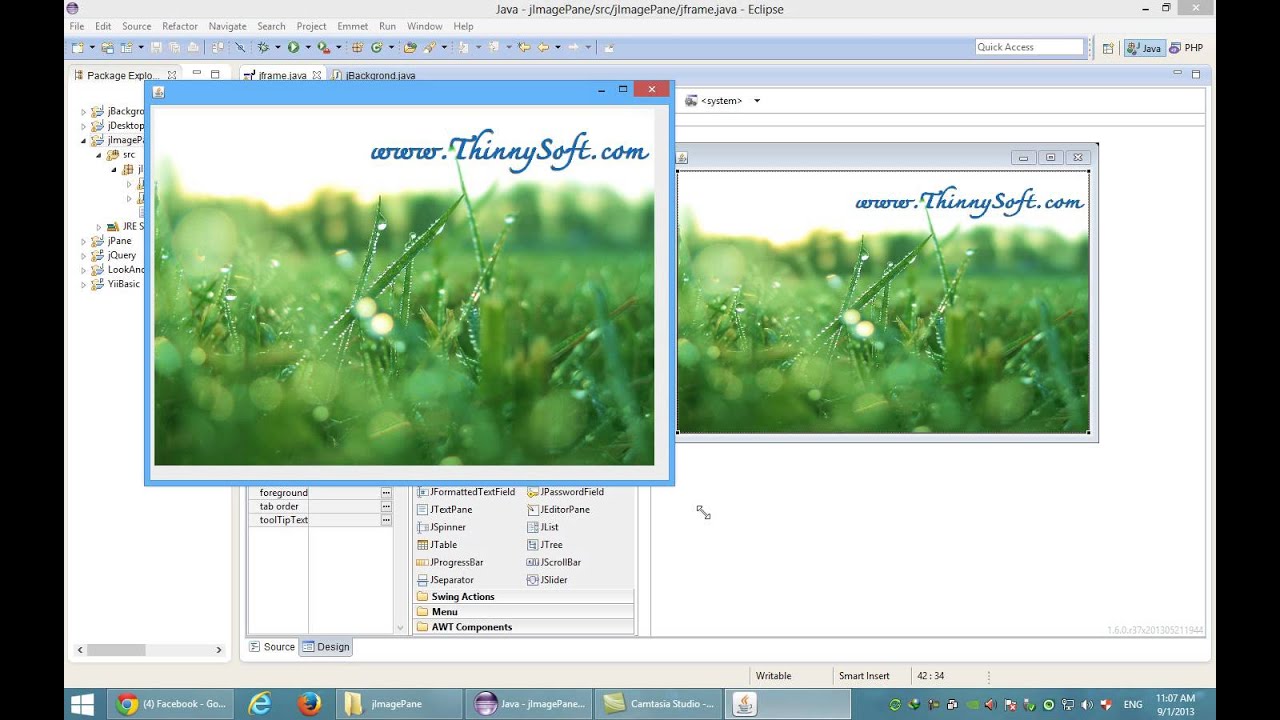Click the tab order ellipsis button
Screen dimensions: 1280x720
[386, 507]
